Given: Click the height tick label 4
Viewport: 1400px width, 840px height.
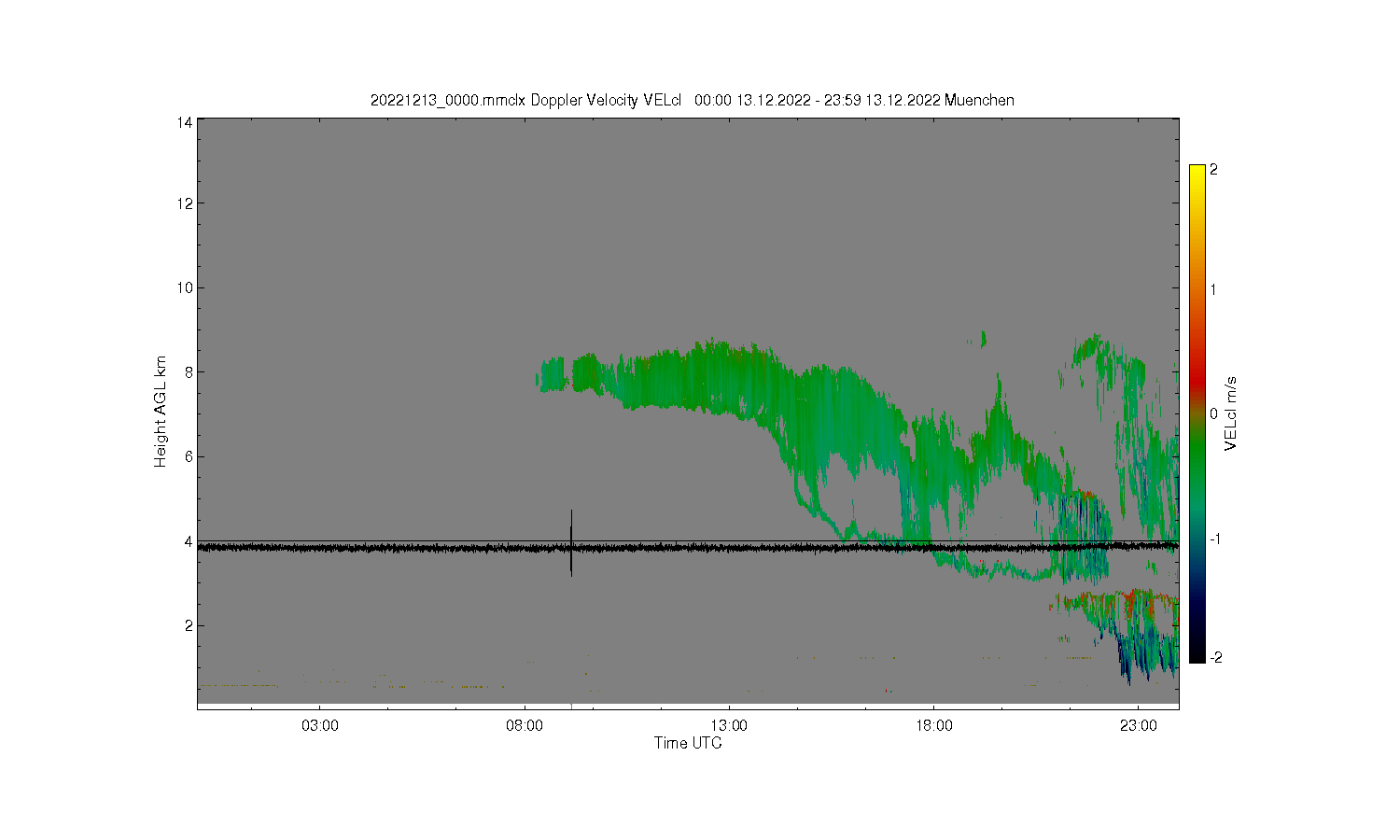Looking at the screenshot, I should click(189, 541).
